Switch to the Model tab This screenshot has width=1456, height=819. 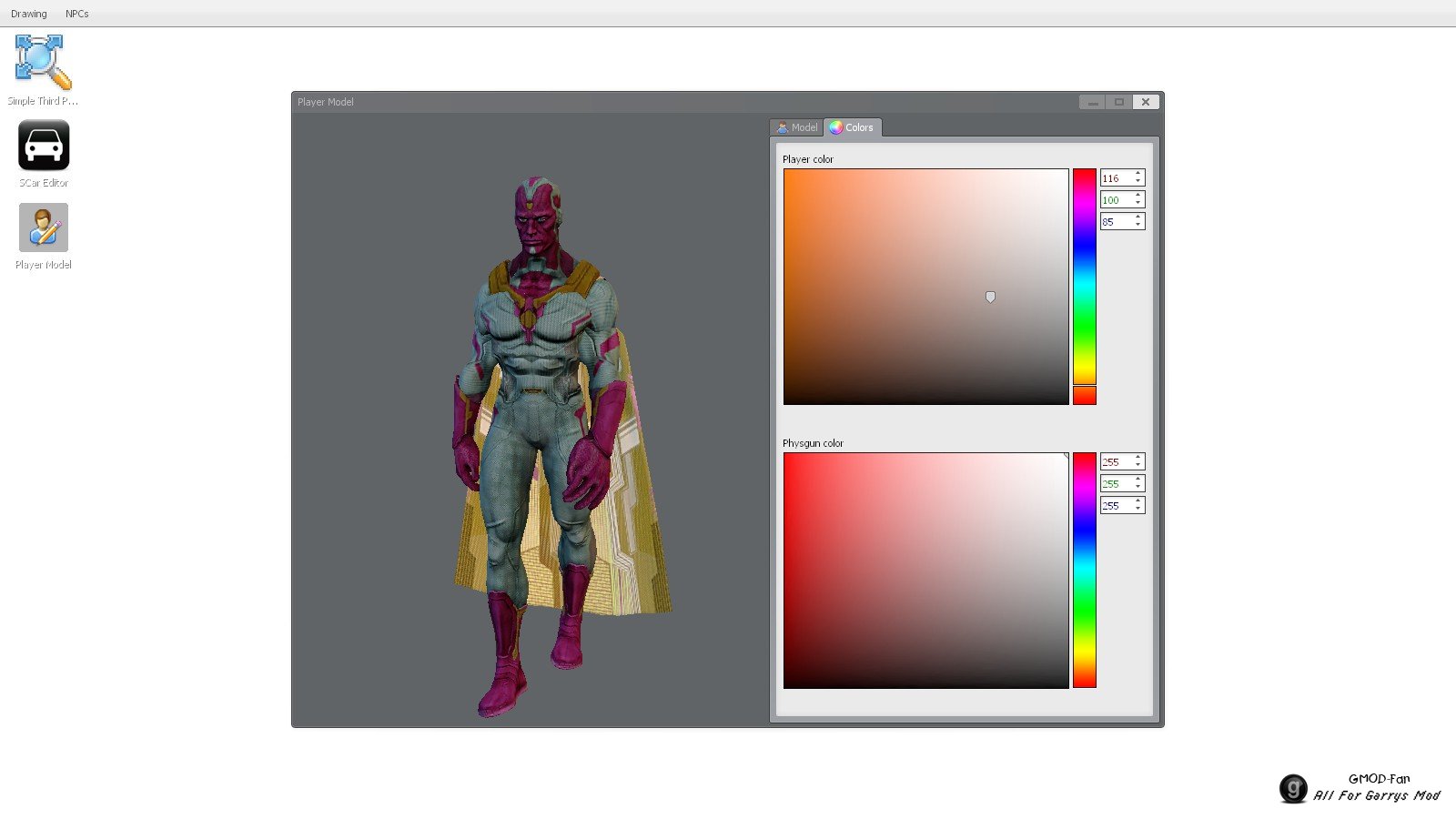pos(797,127)
